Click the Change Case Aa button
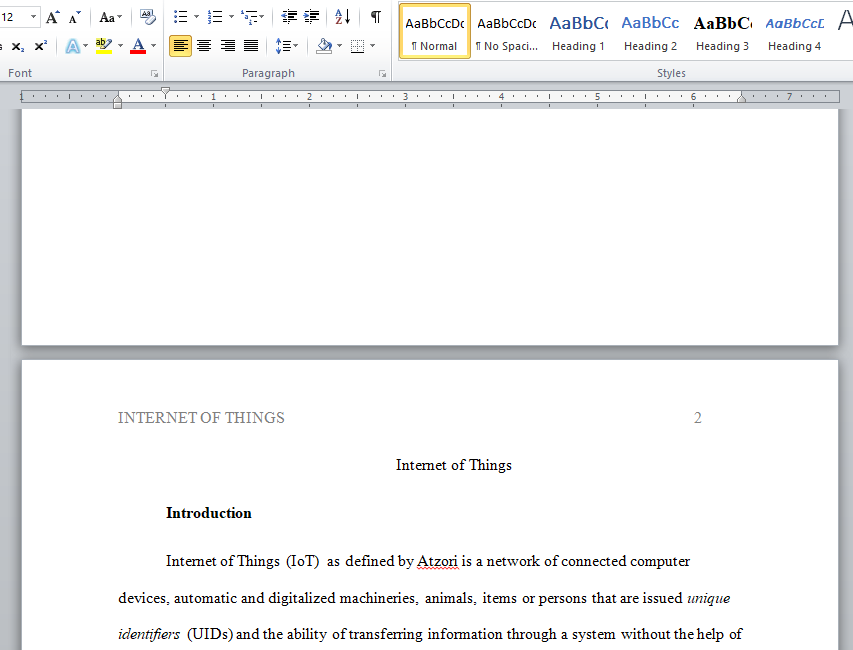853x650 pixels. click(x=107, y=17)
